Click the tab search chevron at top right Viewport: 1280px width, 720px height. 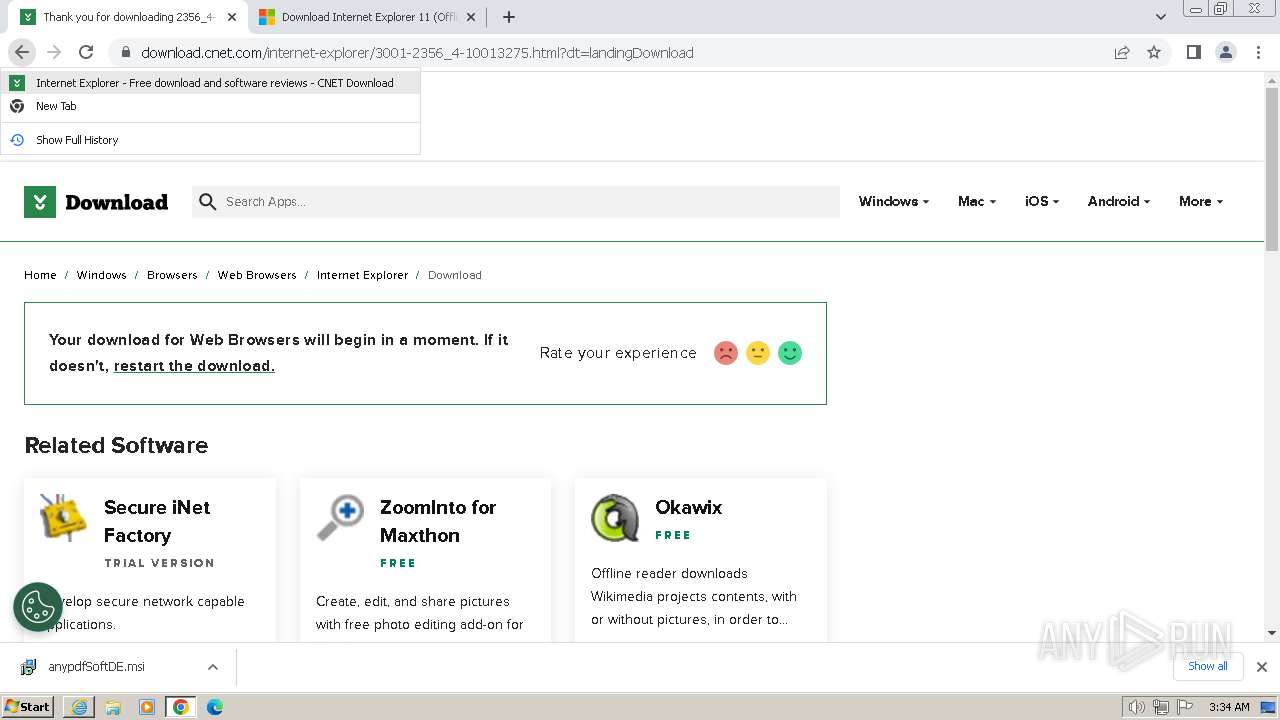[1161, 17]
